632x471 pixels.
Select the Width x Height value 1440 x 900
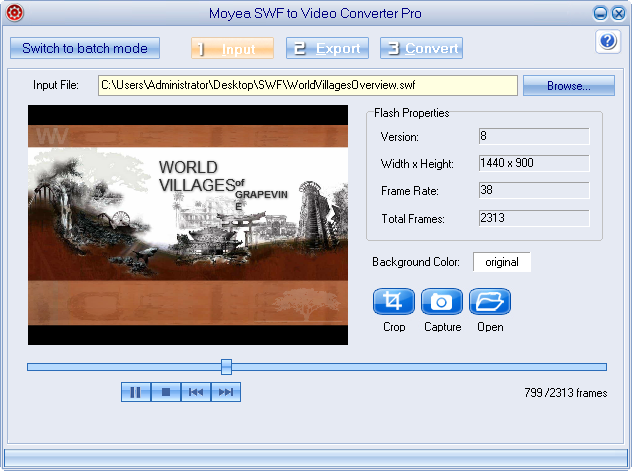[x=534, y=163]
